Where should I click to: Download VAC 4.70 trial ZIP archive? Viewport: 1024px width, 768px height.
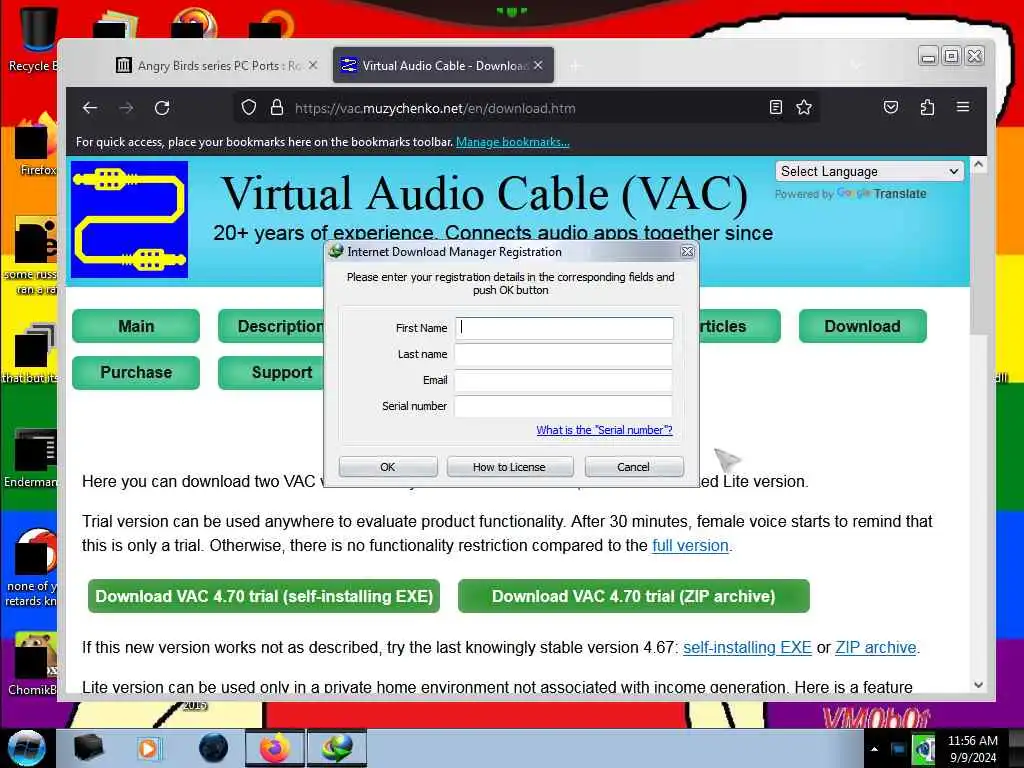tap(633, 596)
